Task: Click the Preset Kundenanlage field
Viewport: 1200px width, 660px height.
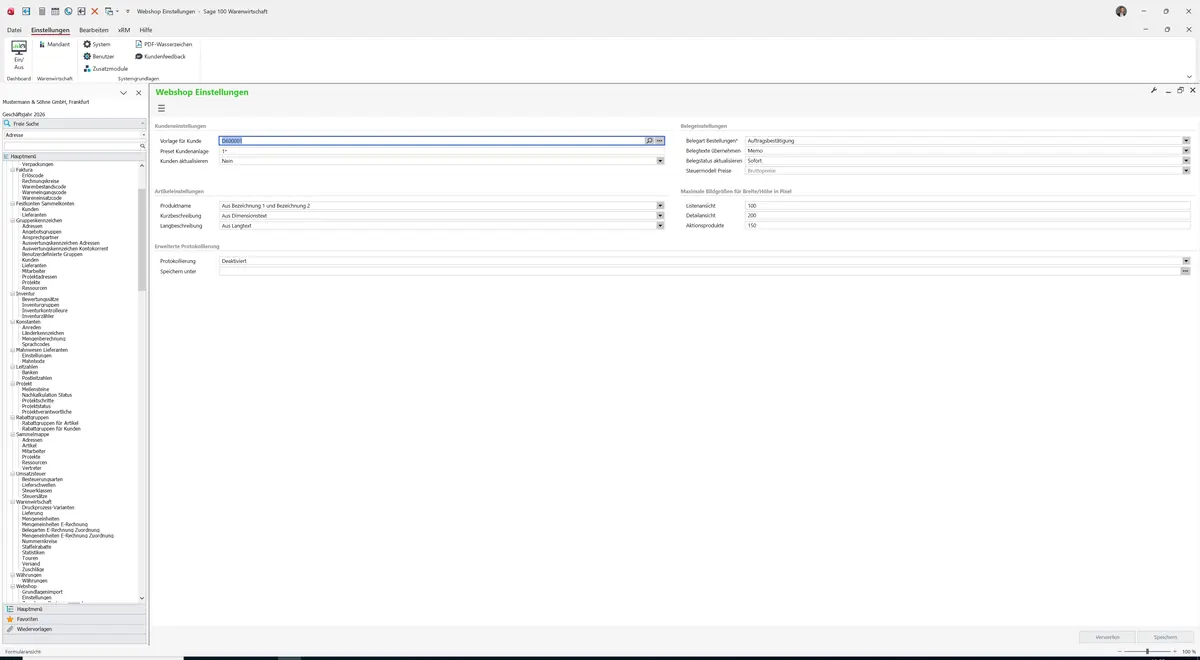Action: [x=442, y=151]
